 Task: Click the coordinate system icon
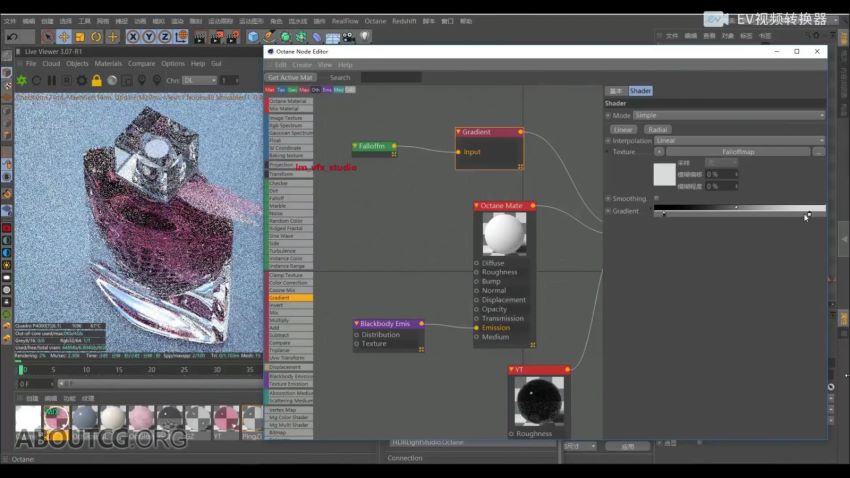point(181,37)
